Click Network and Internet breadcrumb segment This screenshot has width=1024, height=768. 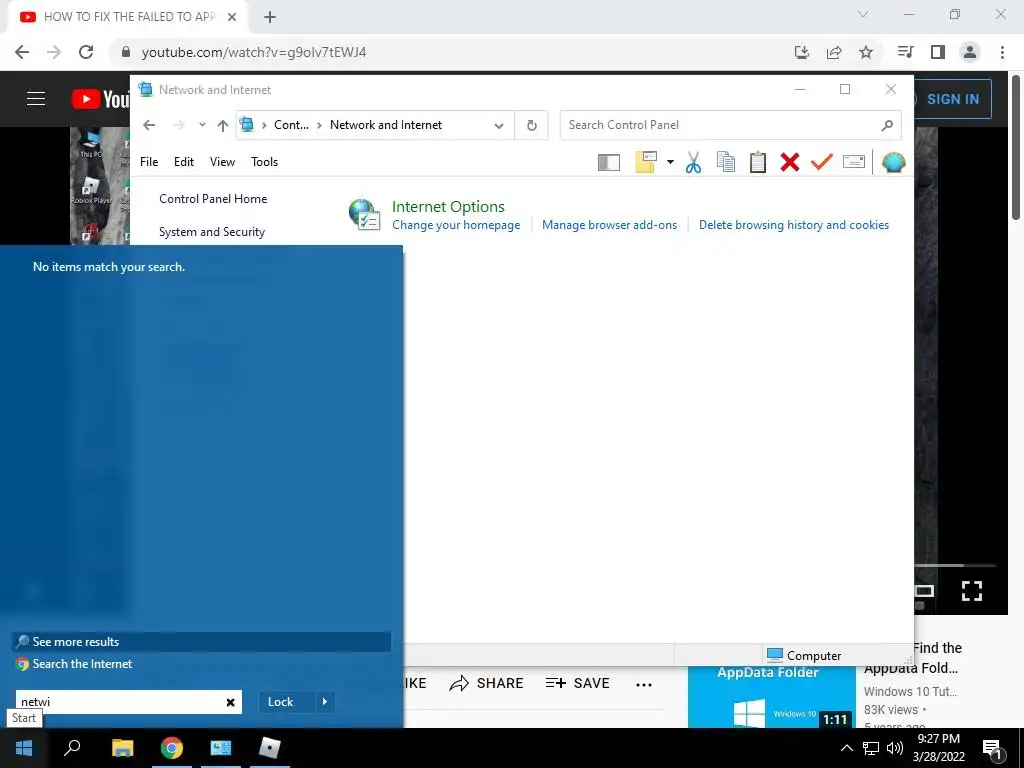[x=385, y=125]
